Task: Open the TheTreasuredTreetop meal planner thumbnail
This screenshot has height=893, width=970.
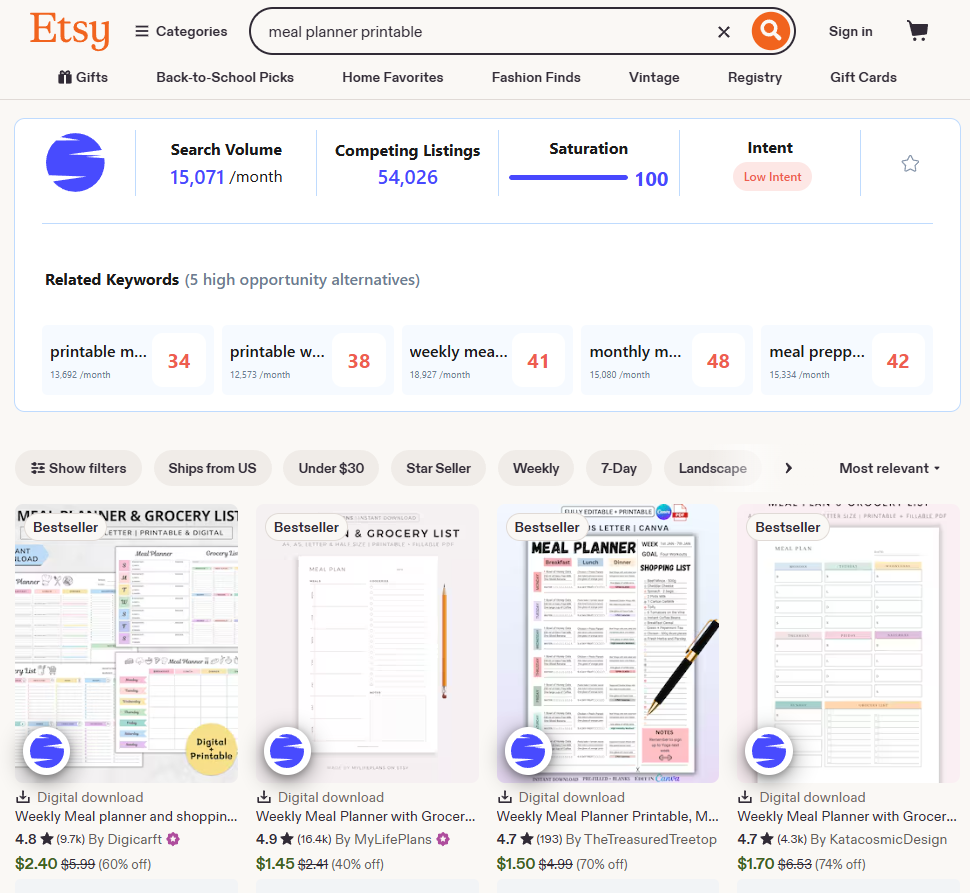Action: click(608, 643)
